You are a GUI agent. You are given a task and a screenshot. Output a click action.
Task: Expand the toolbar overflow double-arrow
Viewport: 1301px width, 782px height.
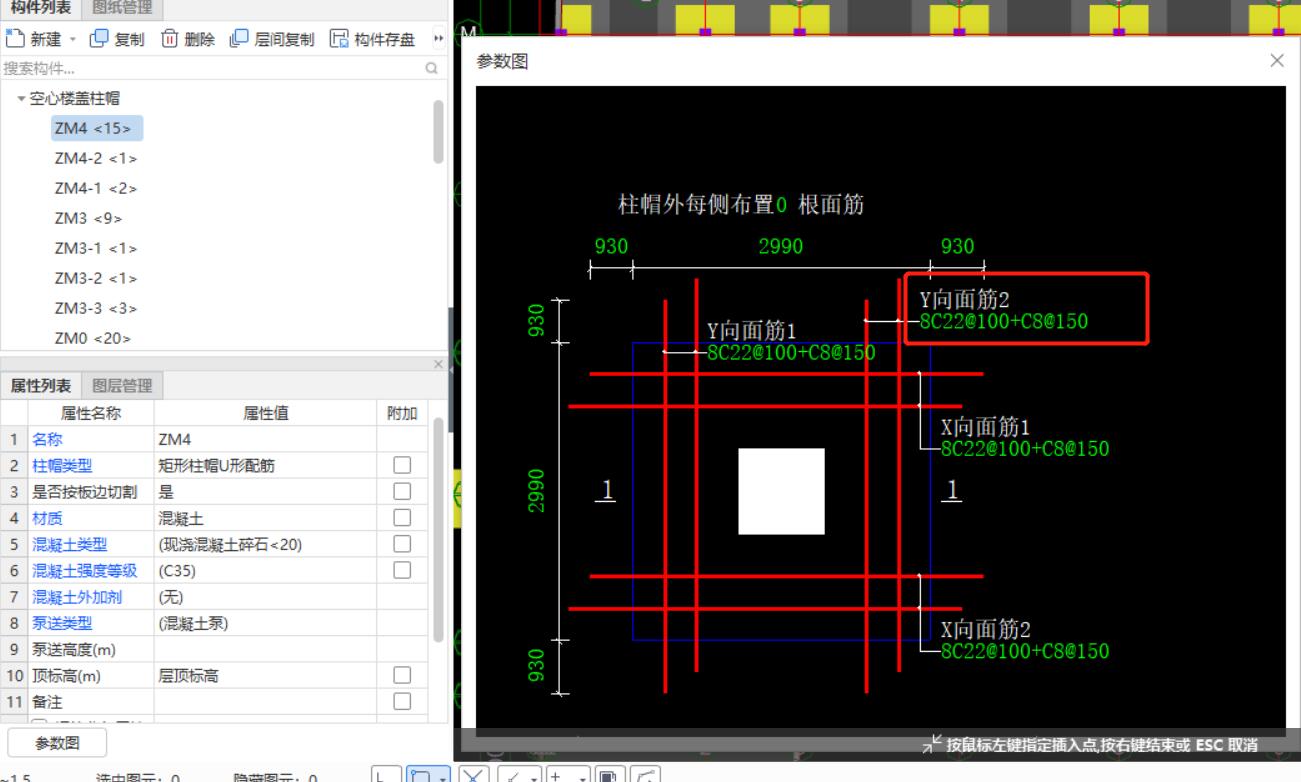click(x=437, y=39)
